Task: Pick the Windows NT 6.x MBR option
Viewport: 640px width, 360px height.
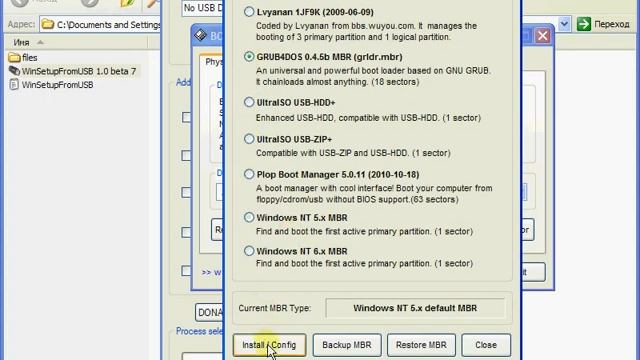Action: coord(249,251)
